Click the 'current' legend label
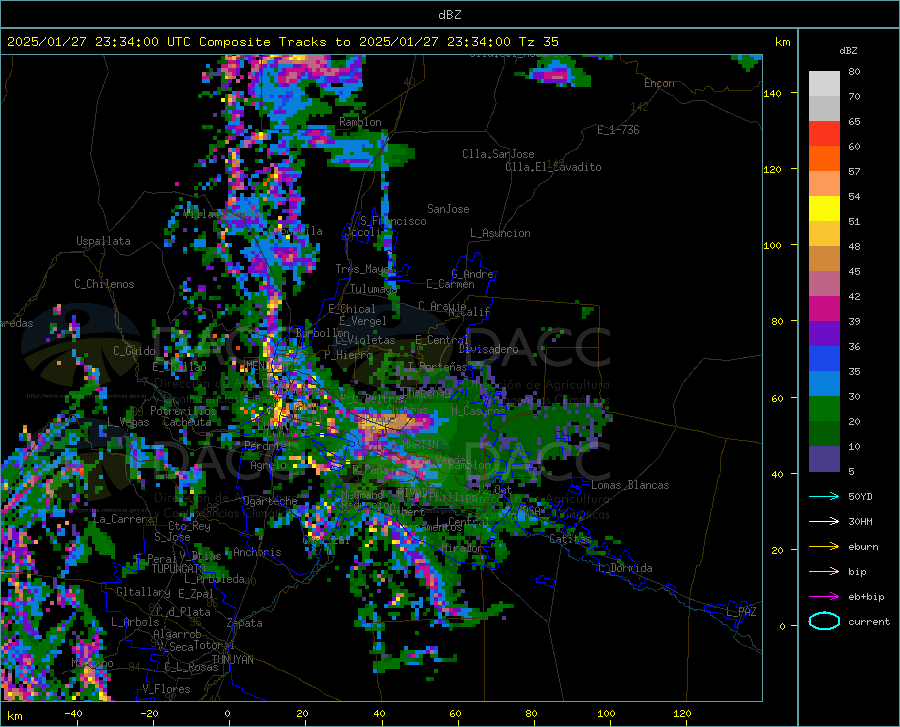The width and height of the screenshot is (900, 727). click(x=869, y=622)
